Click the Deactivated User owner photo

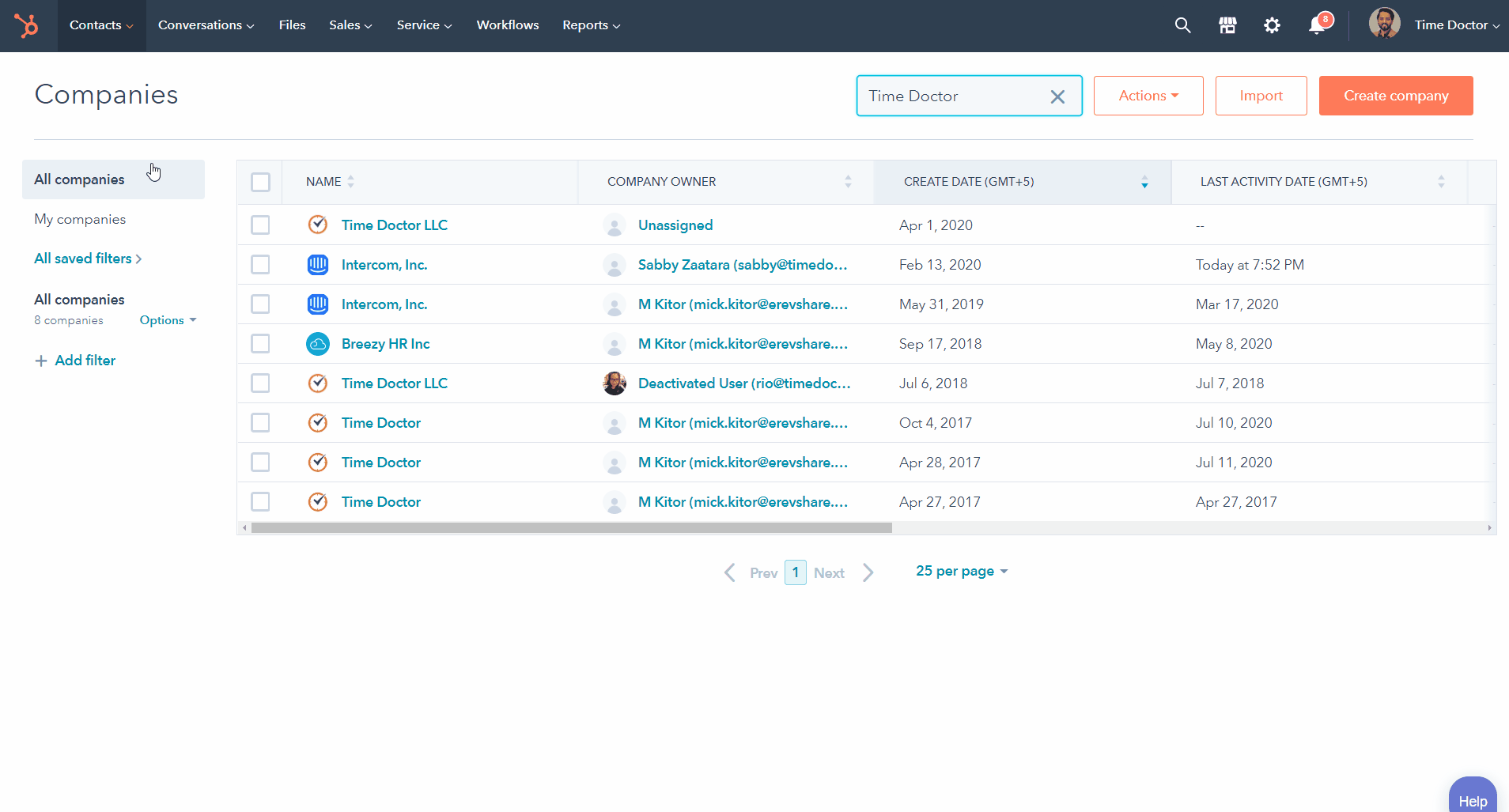click(615, 383)
